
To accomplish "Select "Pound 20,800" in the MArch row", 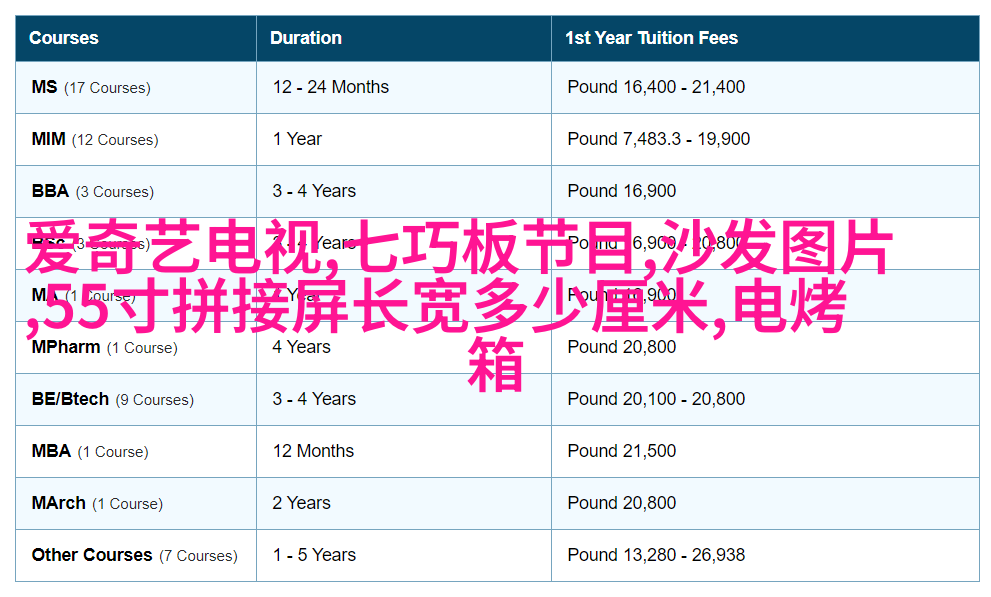I will [622, 503].
